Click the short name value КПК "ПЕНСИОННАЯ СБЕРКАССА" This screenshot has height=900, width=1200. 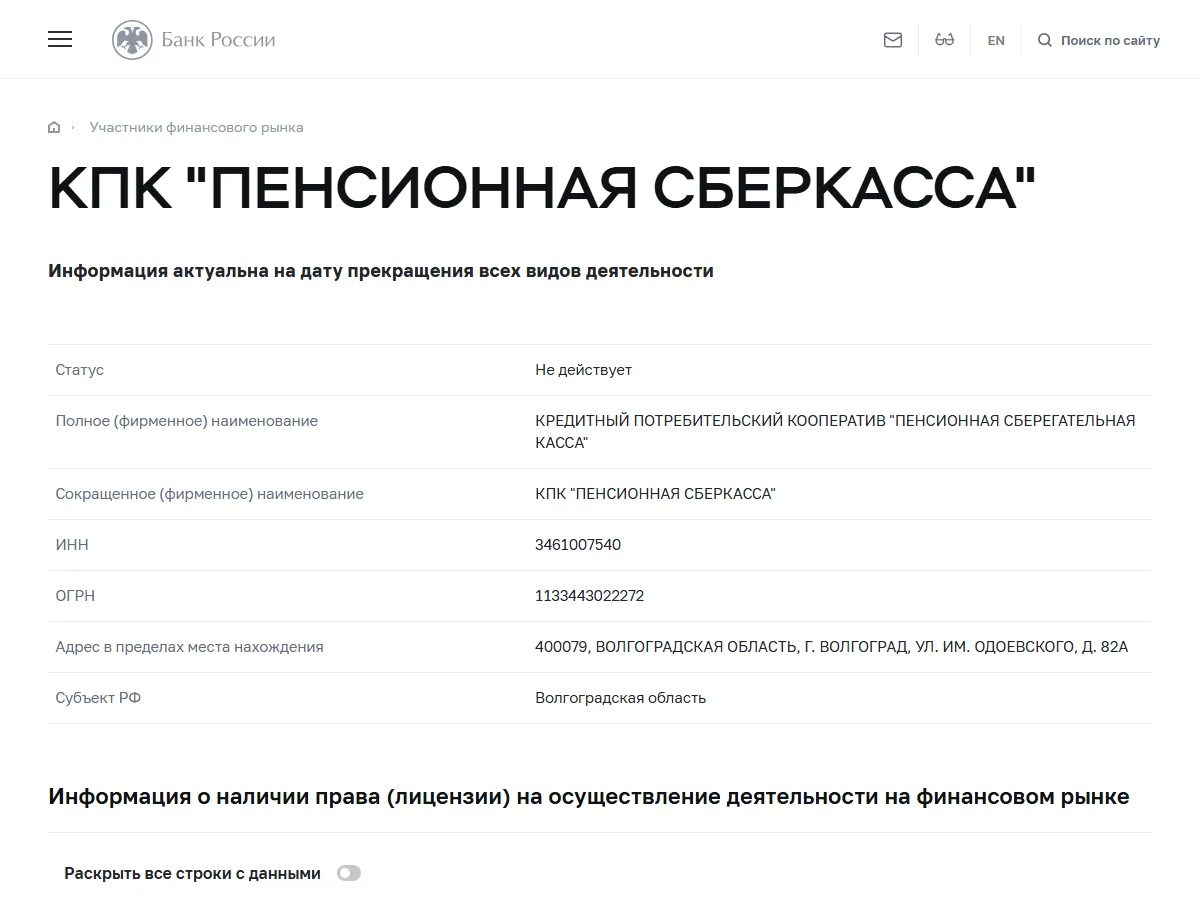pos(655,494)
